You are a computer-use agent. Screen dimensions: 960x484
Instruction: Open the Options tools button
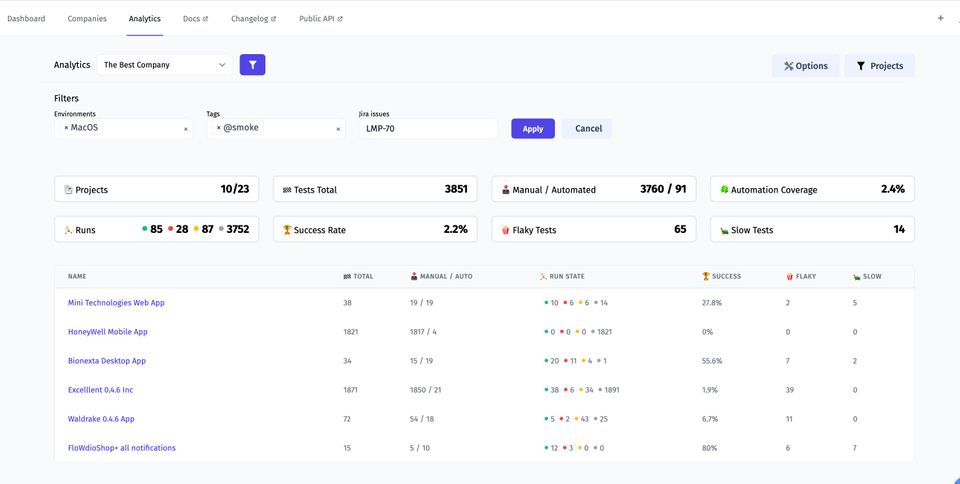805,66
